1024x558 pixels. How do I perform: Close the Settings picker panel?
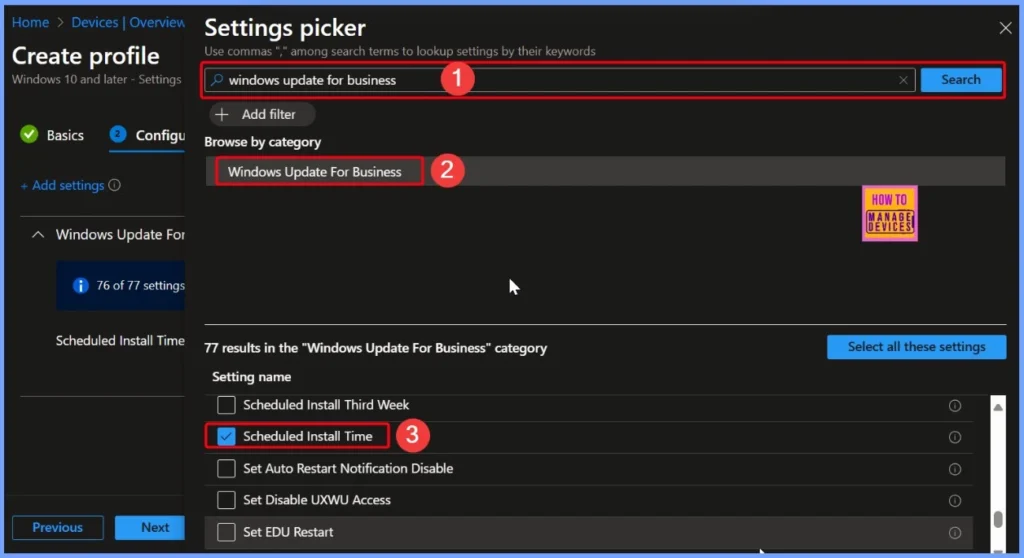(1004, 28)
